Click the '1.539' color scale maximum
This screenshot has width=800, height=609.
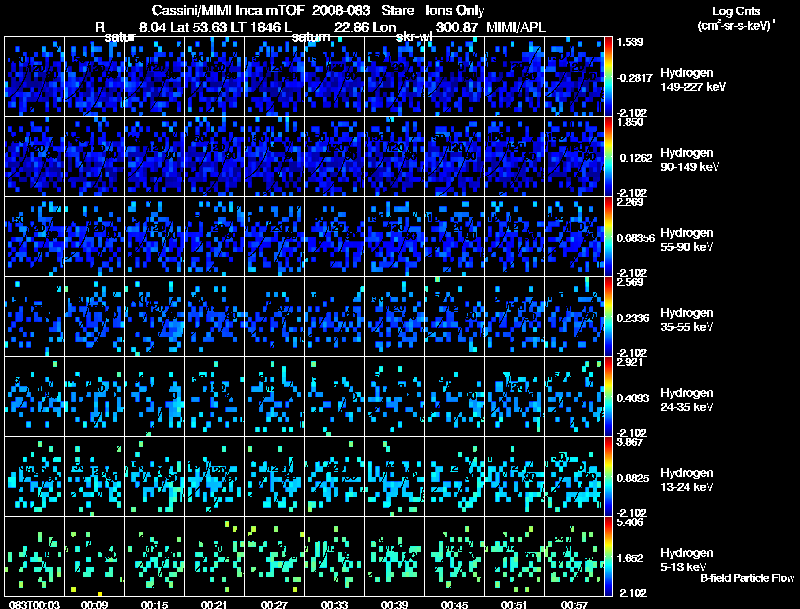coord(630,42)
